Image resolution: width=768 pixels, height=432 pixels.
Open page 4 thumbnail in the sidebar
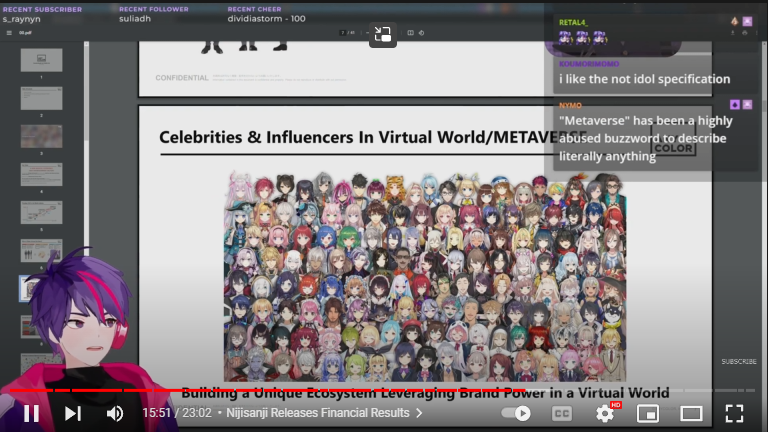coord(41,174)
